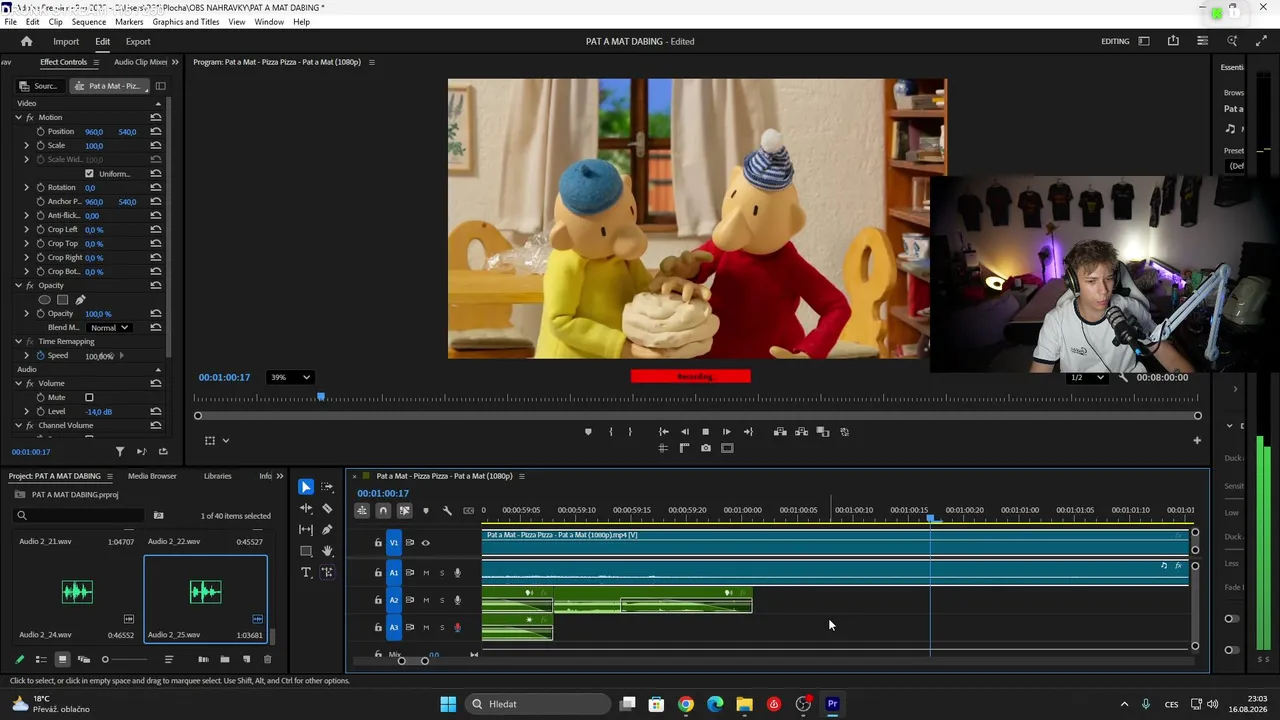
Task: Collapse the Opacity effect group
Action: tap(18, 285)
